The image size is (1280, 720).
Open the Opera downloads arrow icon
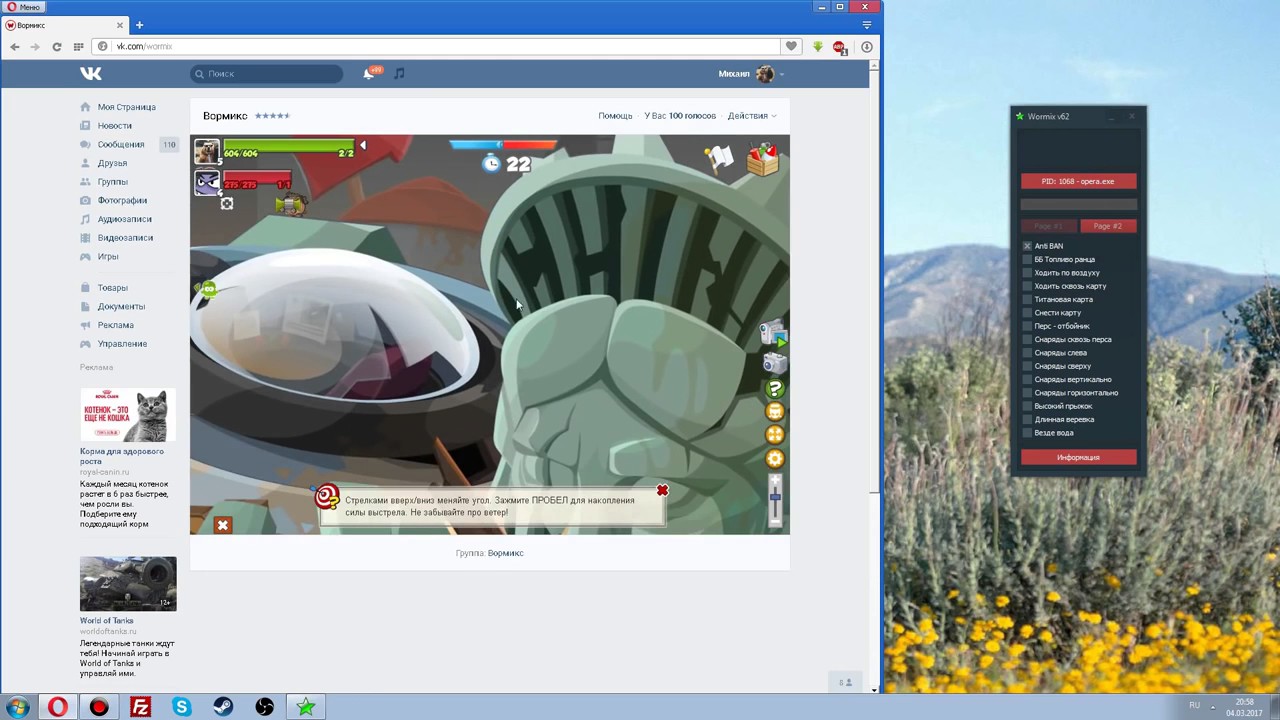point(867,46)
